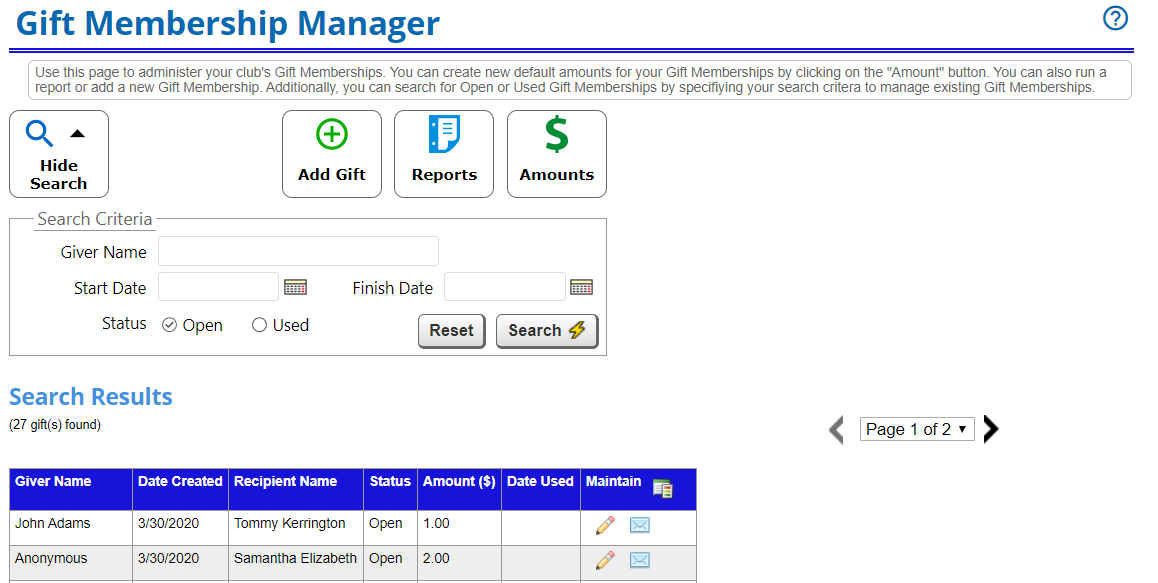This screenshot has width=1158, height=583.
Task: Click envelope icon for Samantha Elizabeth gift
Action: coord(639,560)
